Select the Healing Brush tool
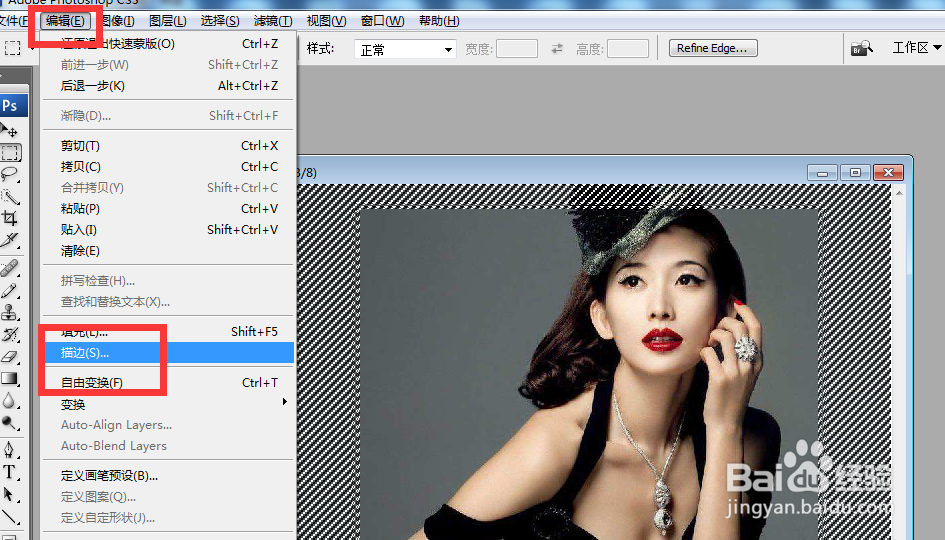The image size is (945, 540). pos(10,268)
